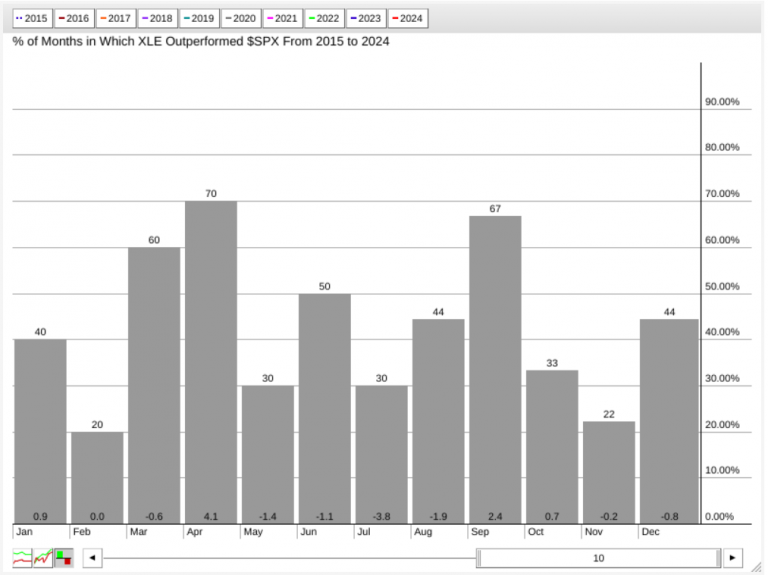Screen dimensions: 768x575
Task: Click the right handle of the slider thumb
Action: (719, 558)
